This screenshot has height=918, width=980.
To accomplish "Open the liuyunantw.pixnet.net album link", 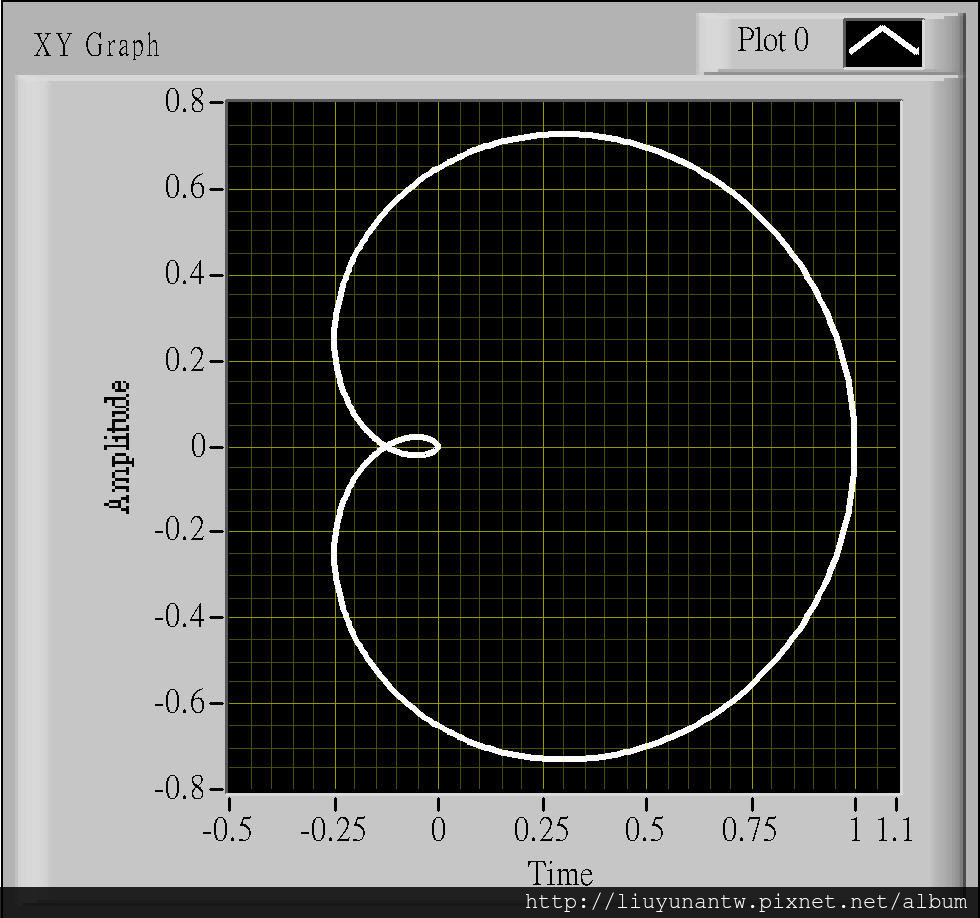I will click(x=746, y=902).
